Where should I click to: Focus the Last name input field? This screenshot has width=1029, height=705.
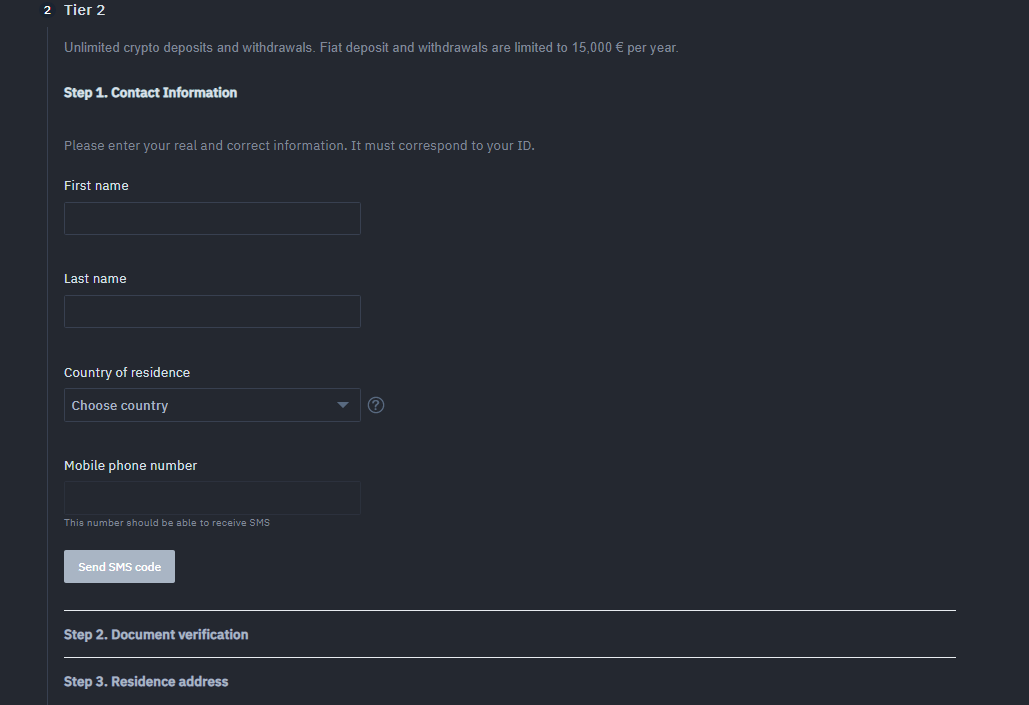coord(212,311)
